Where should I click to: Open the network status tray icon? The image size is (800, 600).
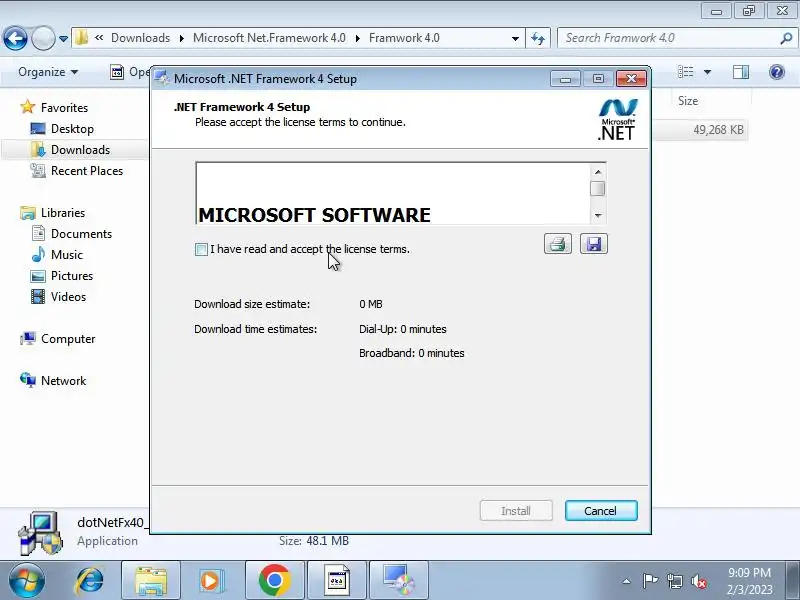[x=675, y=581]
